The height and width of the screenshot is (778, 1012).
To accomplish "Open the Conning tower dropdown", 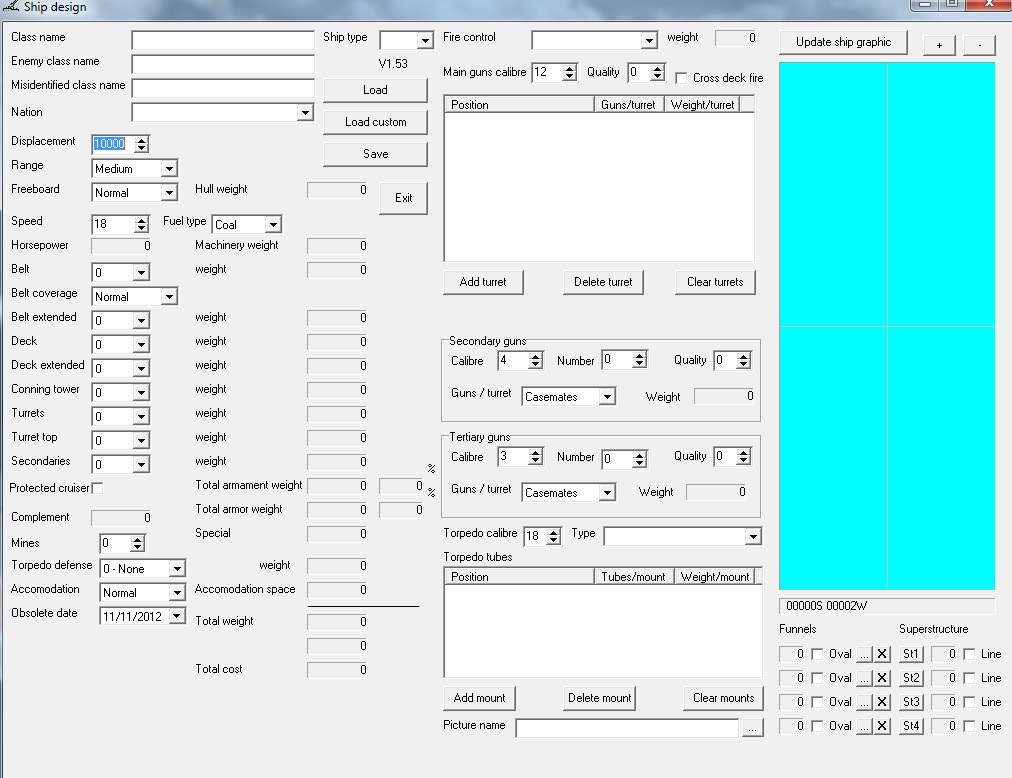I will [141, 393].
